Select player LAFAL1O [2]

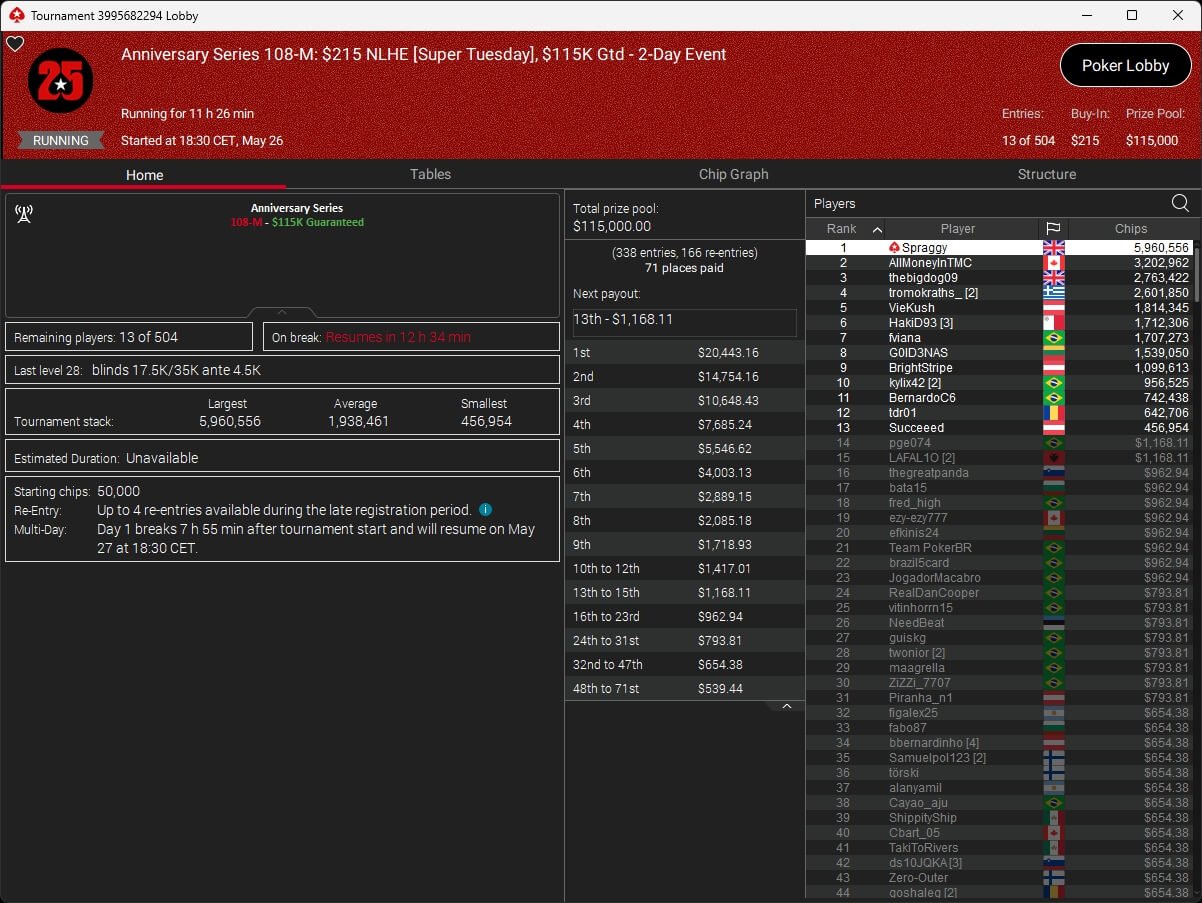click(x=999, y=457)
